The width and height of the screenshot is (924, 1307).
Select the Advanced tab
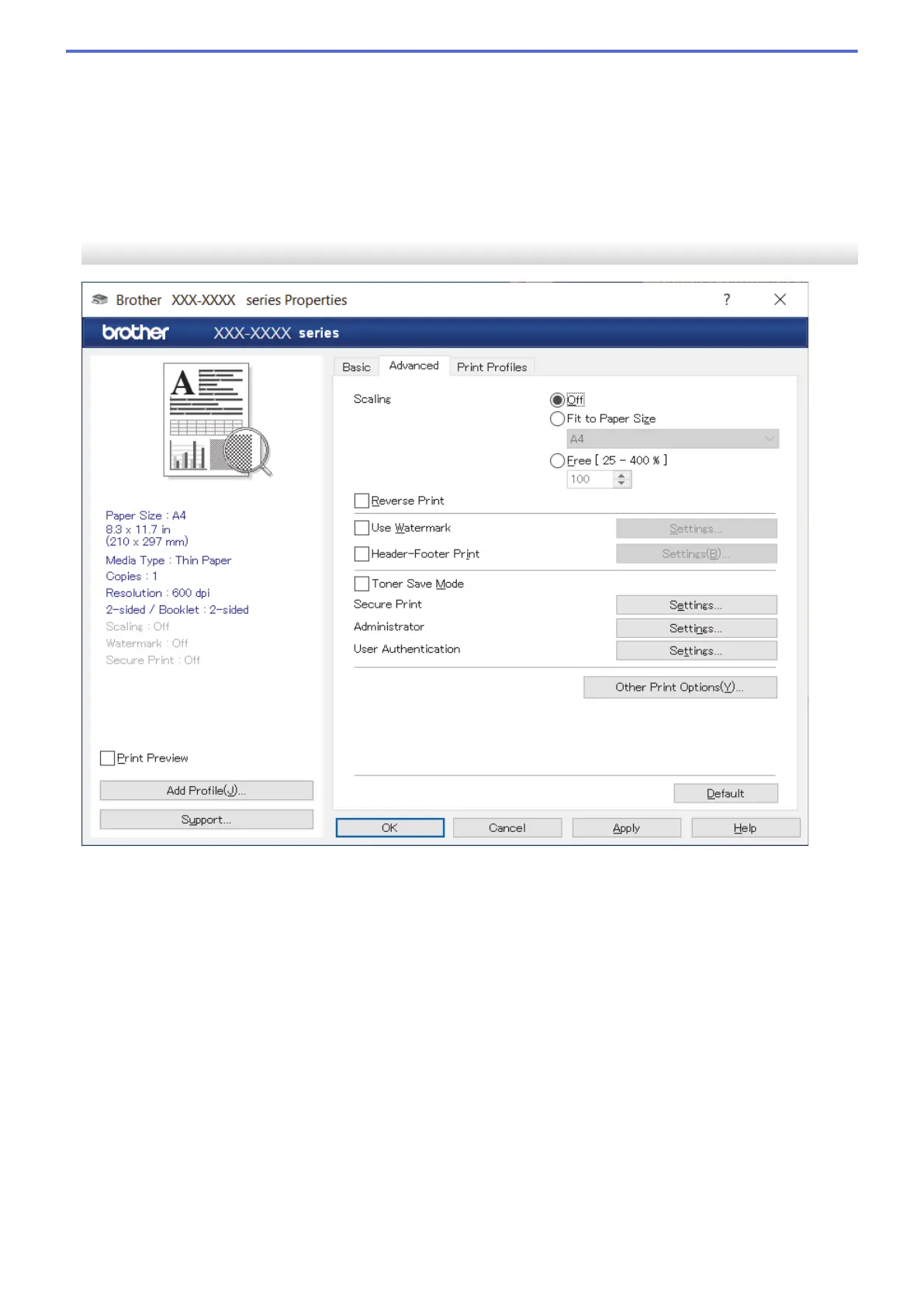pyautogui.click(x=414, y=366)
